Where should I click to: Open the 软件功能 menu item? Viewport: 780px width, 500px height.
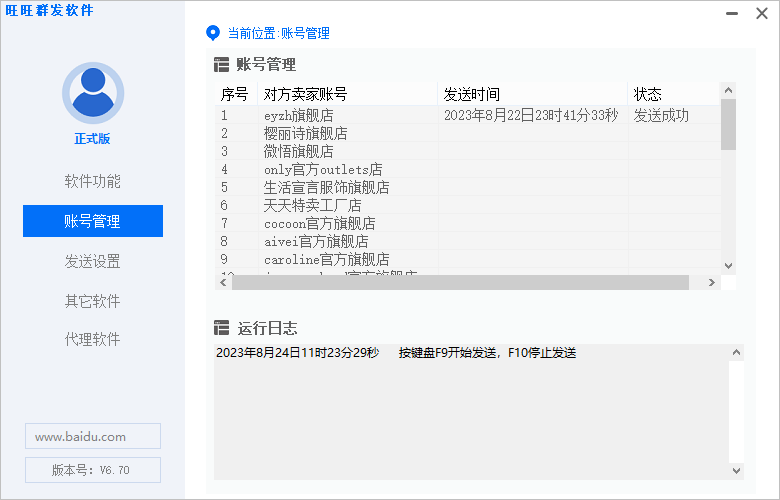pos(92,181)
